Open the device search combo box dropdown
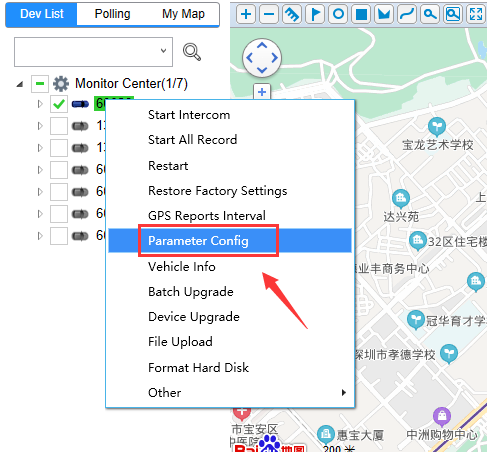Viewport: 487px width, 452px height. click(163, 51)
